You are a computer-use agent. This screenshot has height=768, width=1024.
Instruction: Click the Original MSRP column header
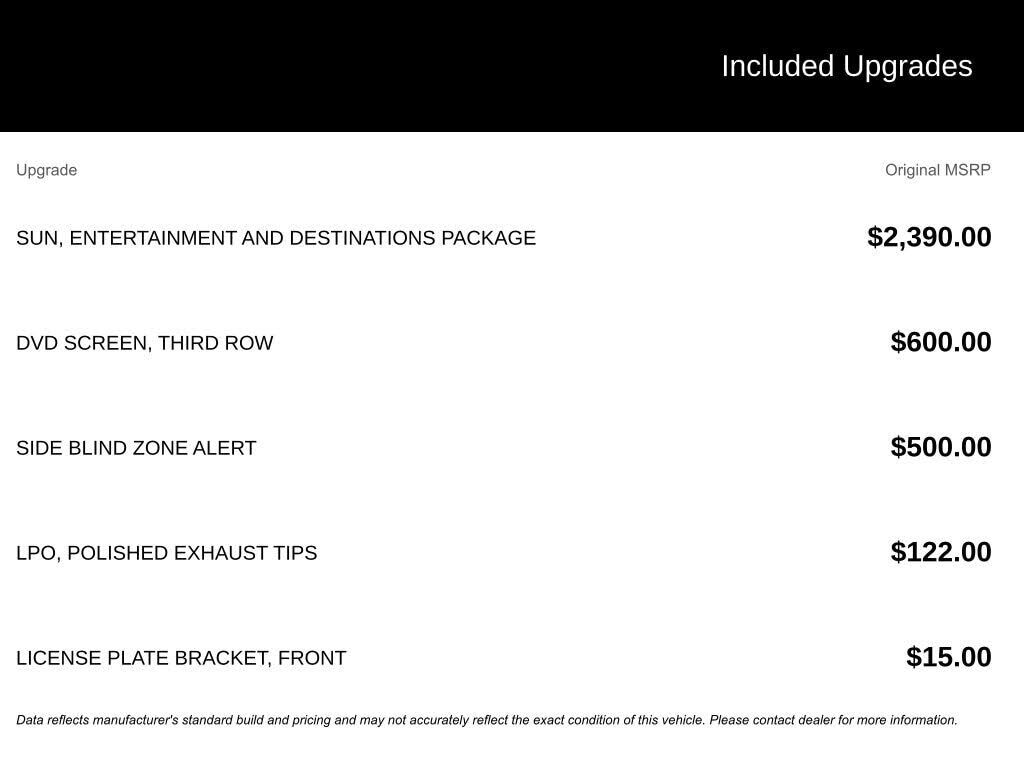(937, 170)
